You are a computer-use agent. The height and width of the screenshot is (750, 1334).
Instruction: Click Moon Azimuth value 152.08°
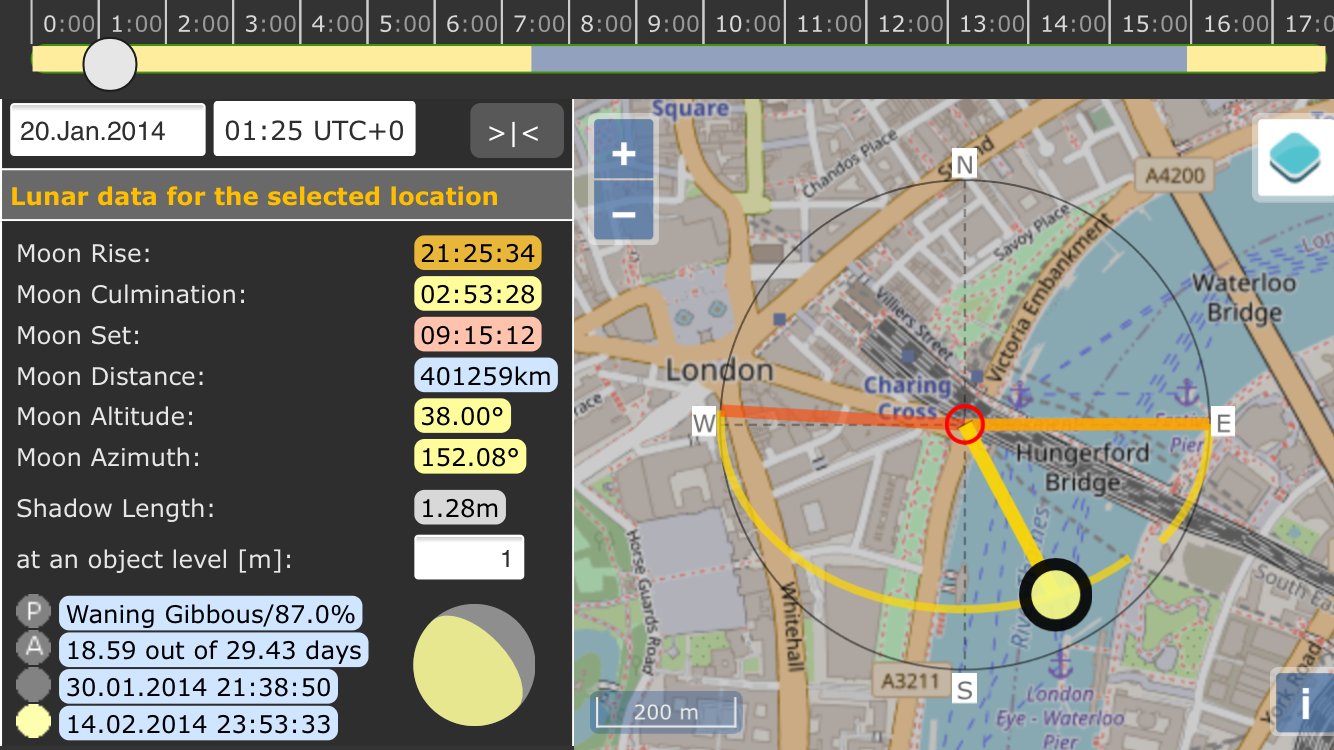tap(470, 458)
